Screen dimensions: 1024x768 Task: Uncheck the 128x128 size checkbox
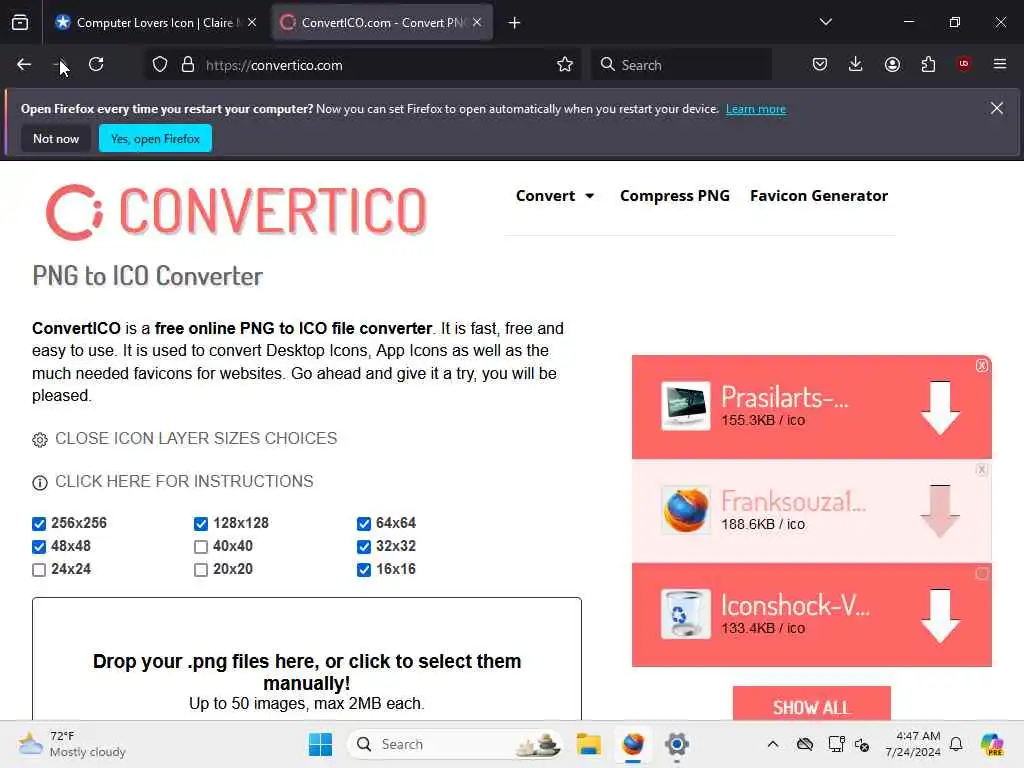click(x=201, y=524)
